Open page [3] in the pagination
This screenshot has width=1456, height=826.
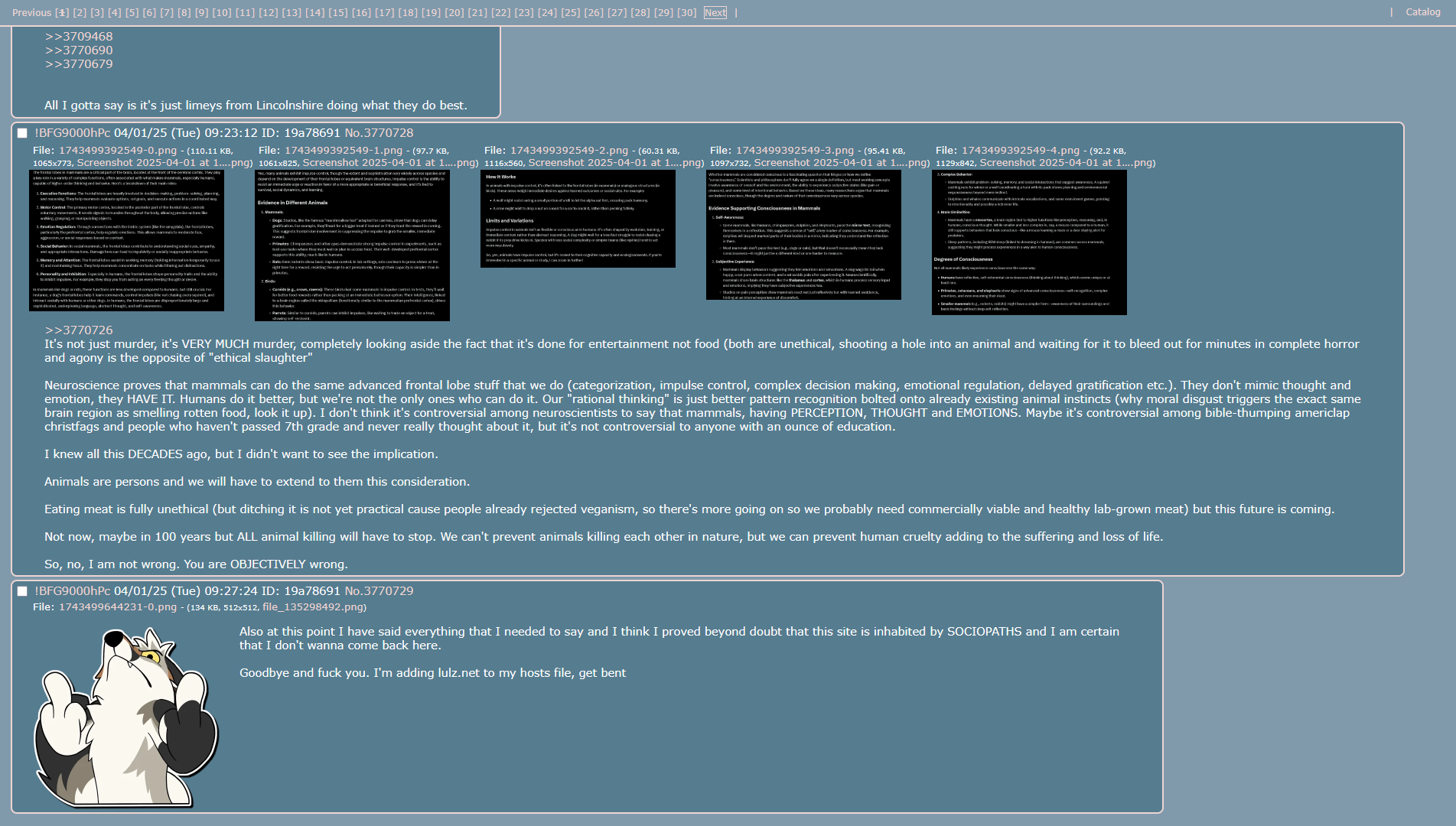coord(97,12)
